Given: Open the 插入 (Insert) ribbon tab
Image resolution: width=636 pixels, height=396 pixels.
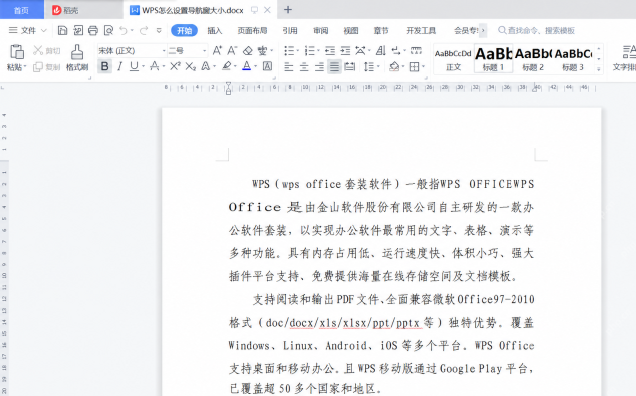Looking at the screenshot, I should 215,30.
